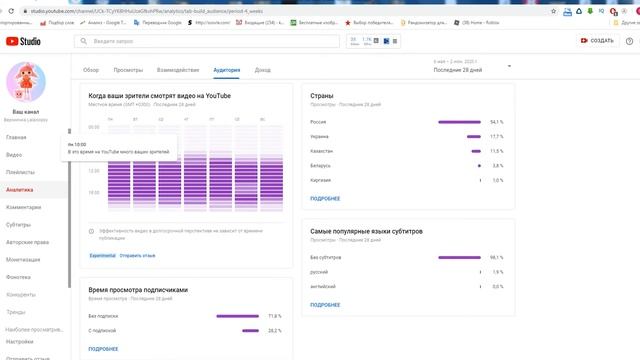Click ПОДРОБНЕЕ under the Страны card
Image resolution: width=640 pixels, height=360 pixels.
pos(325,199)
